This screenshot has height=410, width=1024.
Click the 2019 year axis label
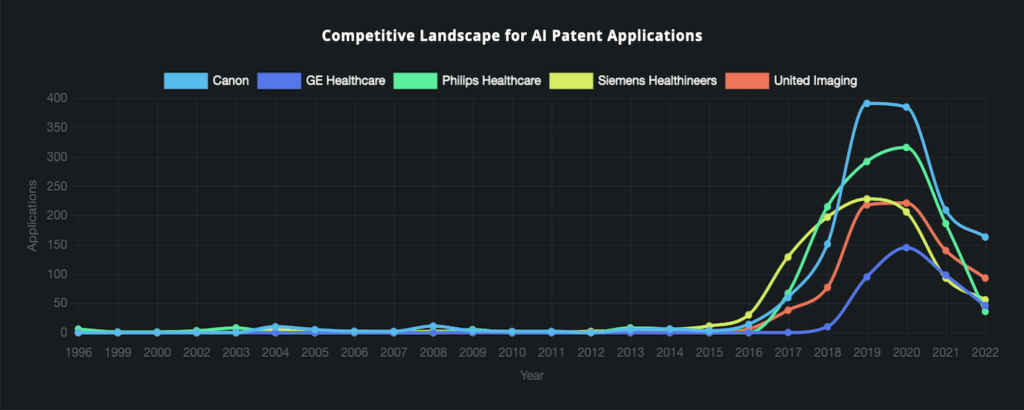[867, 353]
